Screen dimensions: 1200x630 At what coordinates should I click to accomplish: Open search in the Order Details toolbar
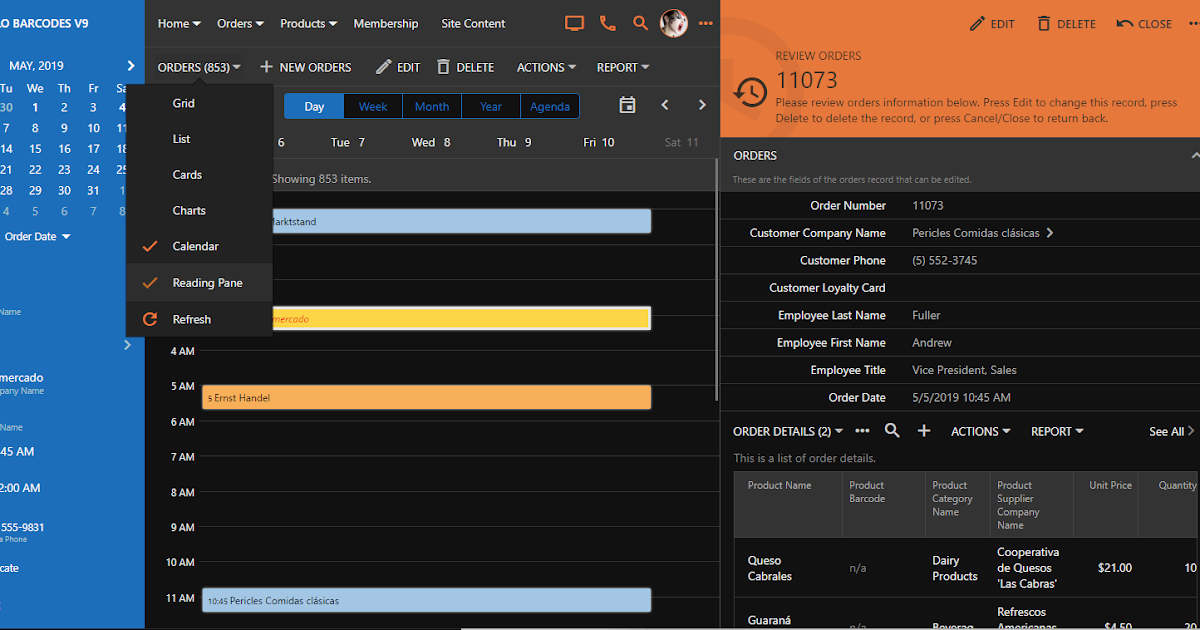tap(891, 431)
